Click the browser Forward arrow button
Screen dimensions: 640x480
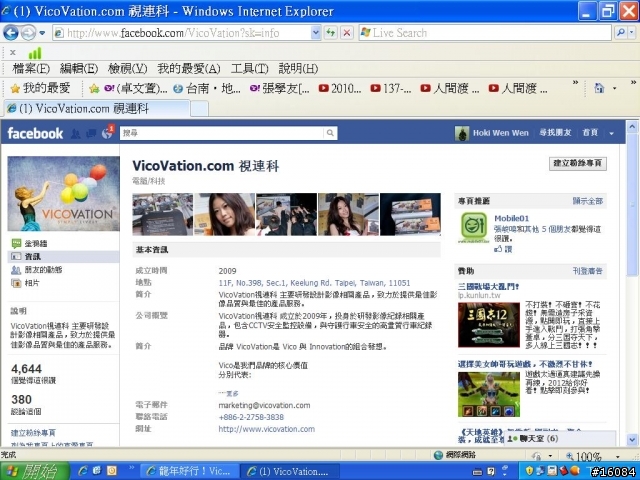point(28,33)
